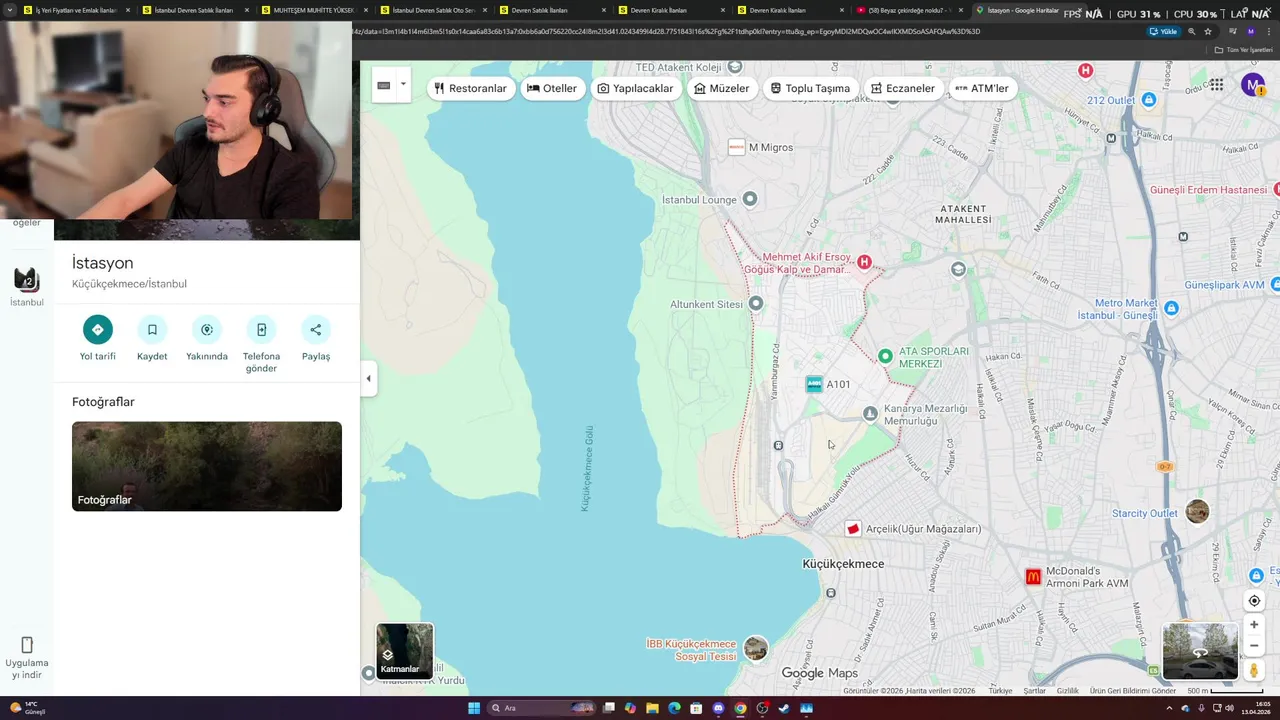Open Google apps grid
This screenshot has height=720, width=1280.
point(1216,85)
